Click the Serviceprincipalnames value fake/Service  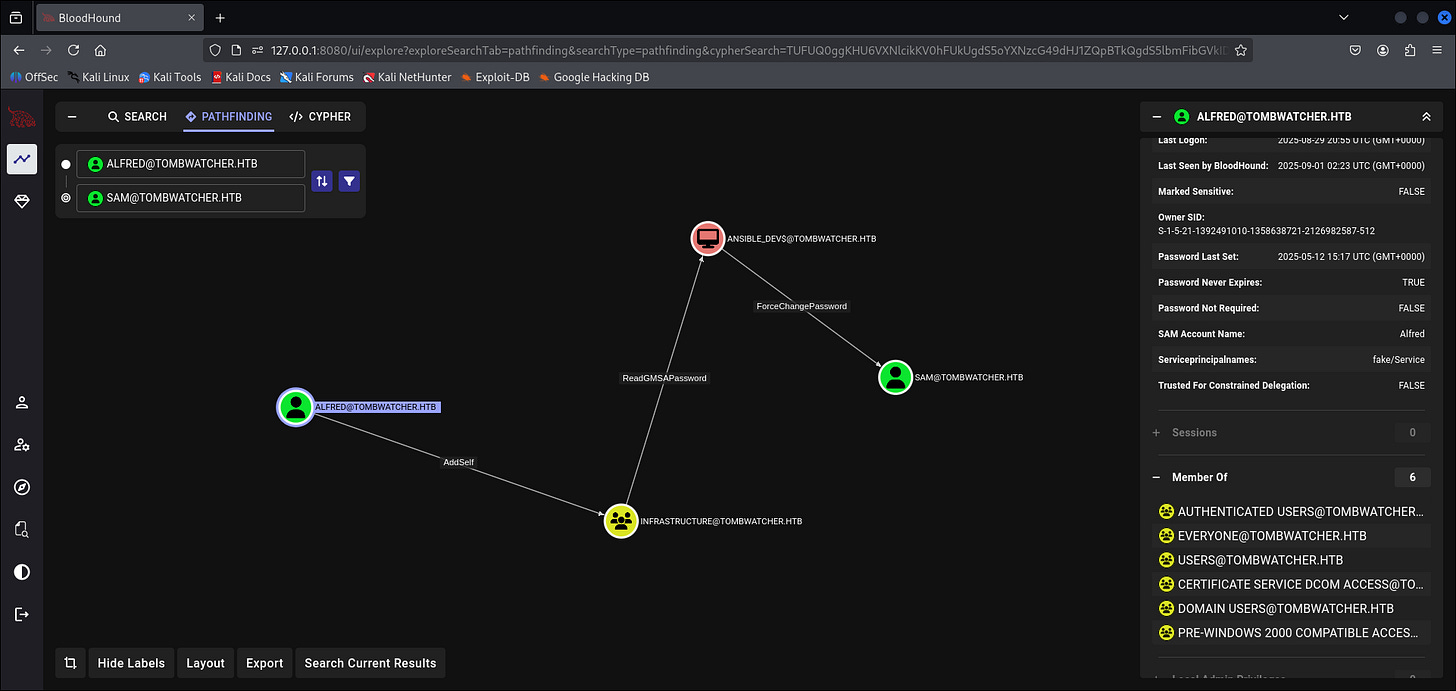point(1398,359)
